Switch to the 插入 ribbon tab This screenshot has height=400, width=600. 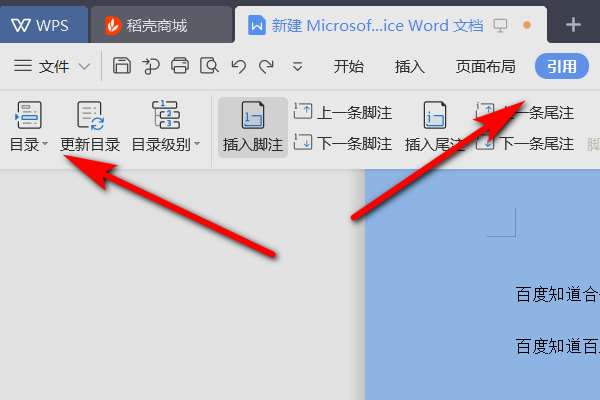click(409, 67)
